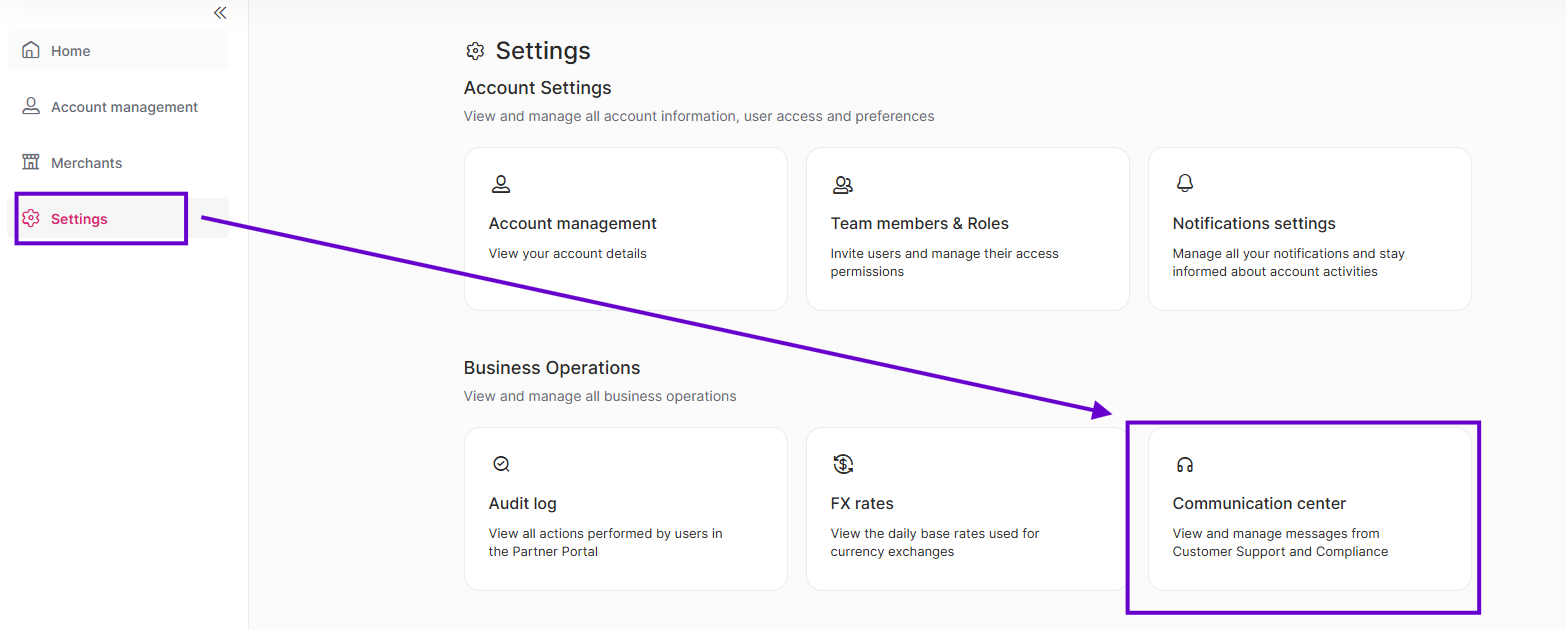Go to Account management in the sidebar
The width and height of the screenshot is (1566, 630).
coord(118,106)
